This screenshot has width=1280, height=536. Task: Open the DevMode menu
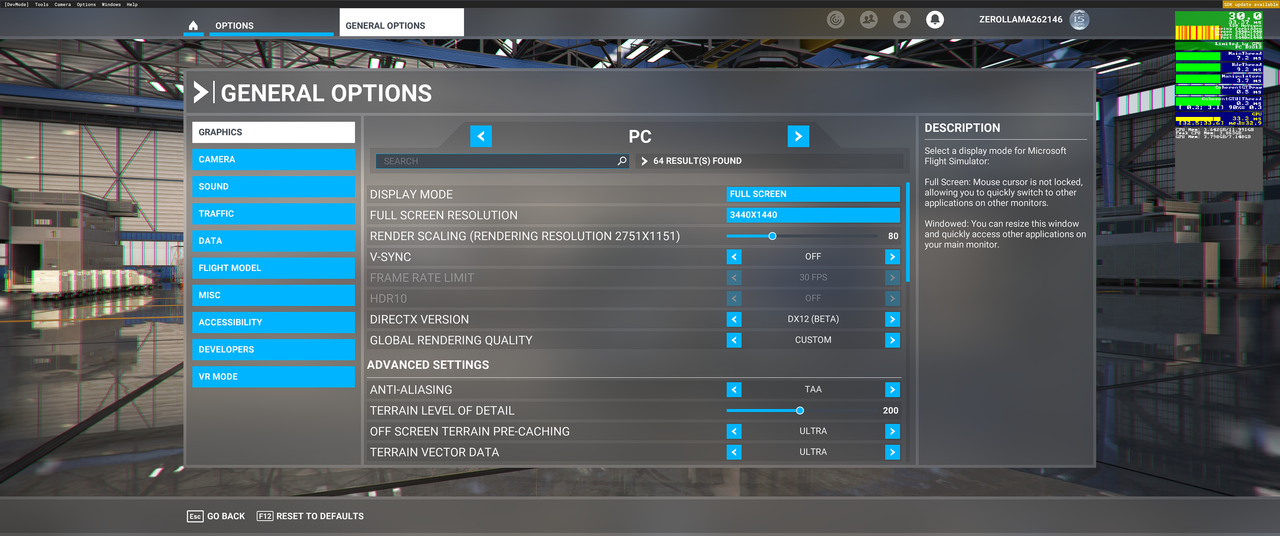(x=16, y=4)
